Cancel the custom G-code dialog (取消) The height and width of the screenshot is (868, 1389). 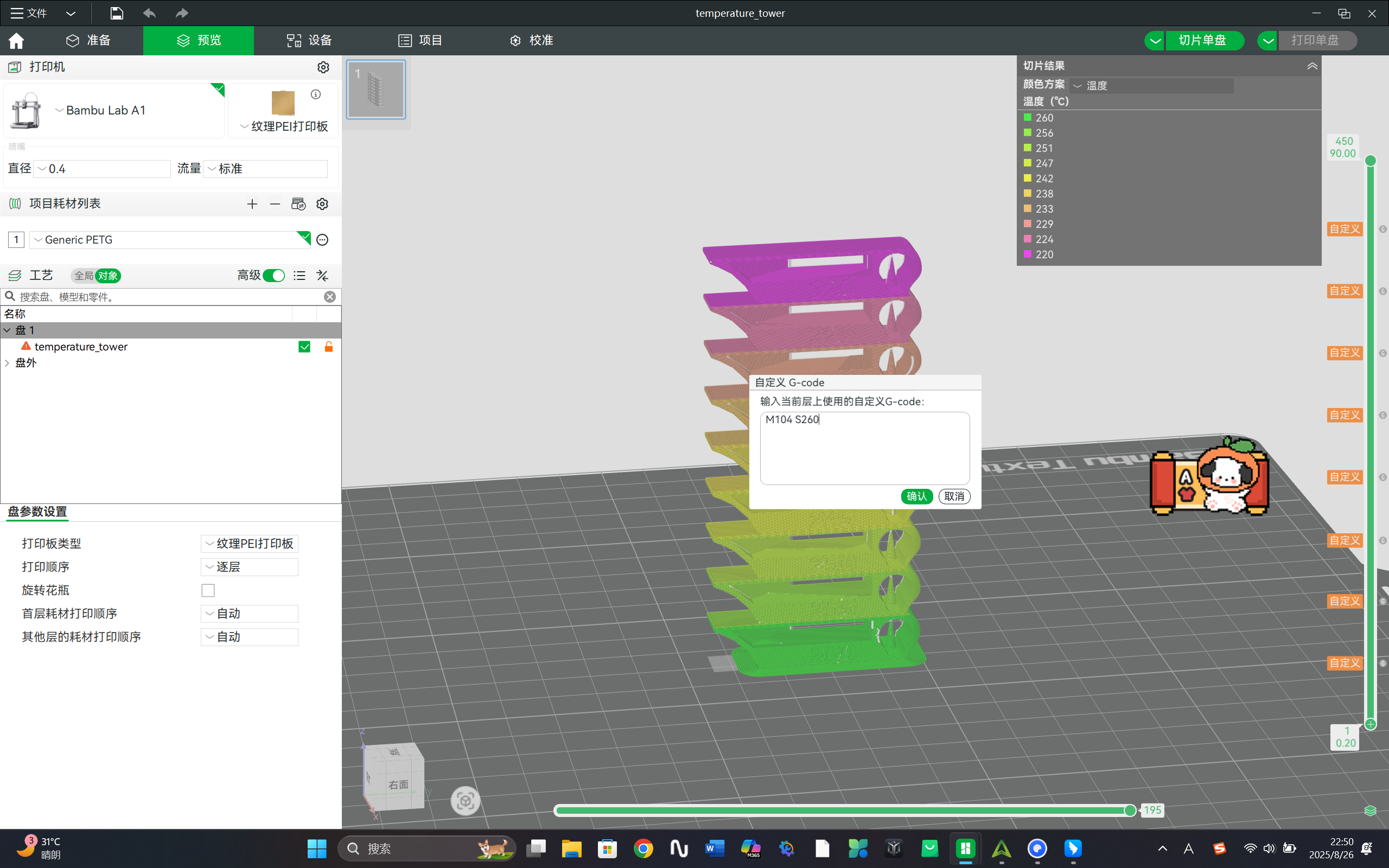(x=954, y=496)
